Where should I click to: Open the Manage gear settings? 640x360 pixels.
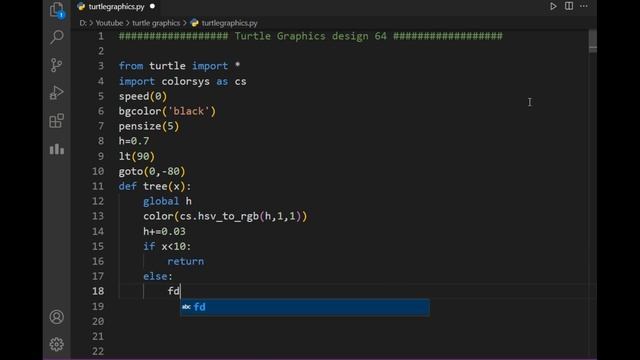[56, 344]
